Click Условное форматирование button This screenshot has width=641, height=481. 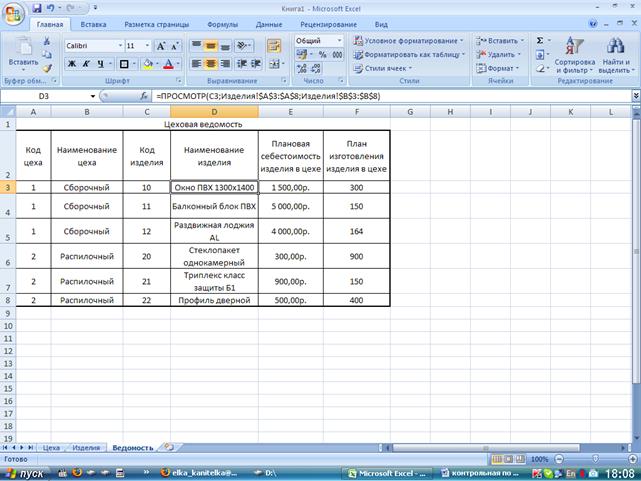click(x=405, y=40)
